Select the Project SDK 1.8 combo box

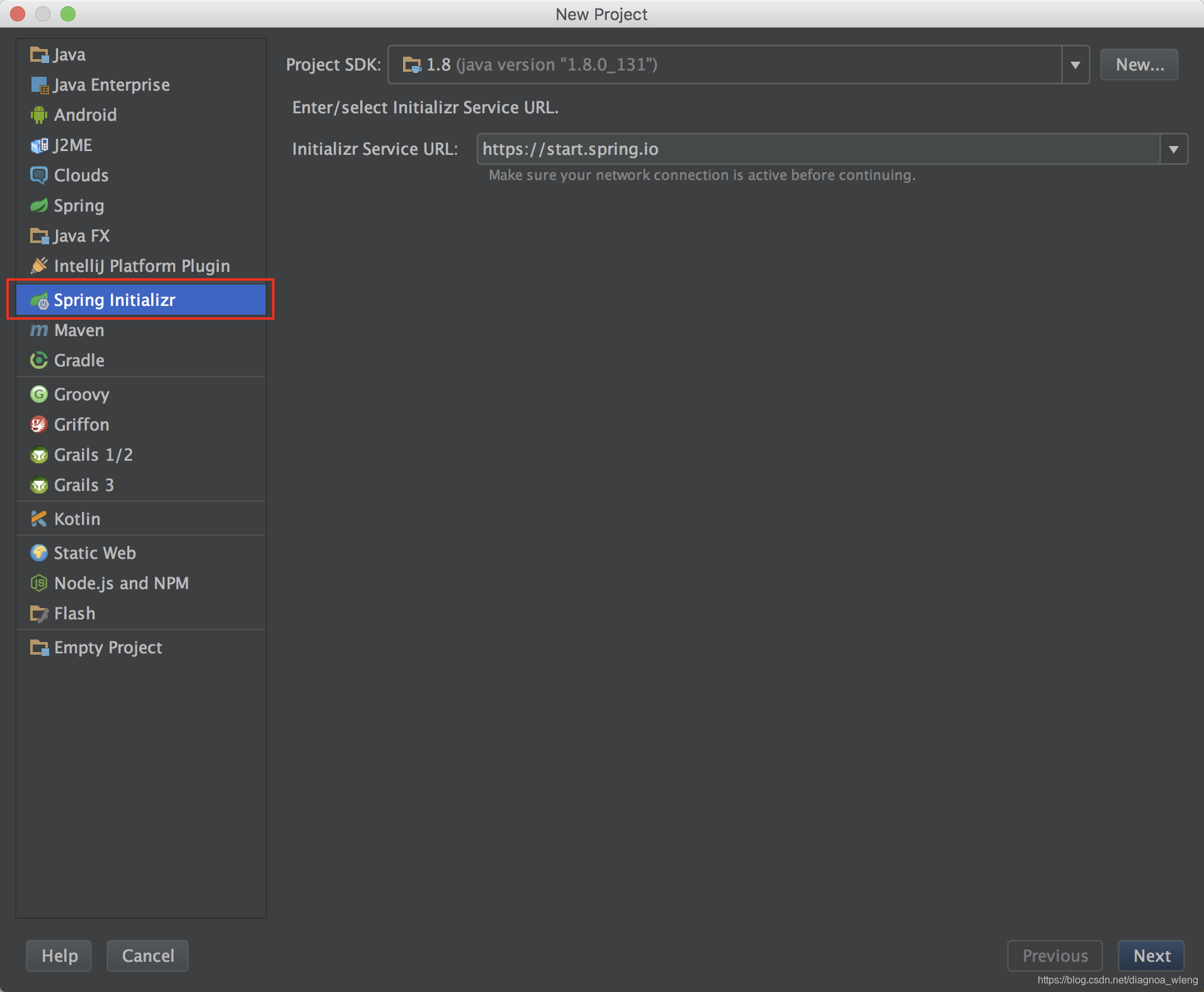pos(738,65)
